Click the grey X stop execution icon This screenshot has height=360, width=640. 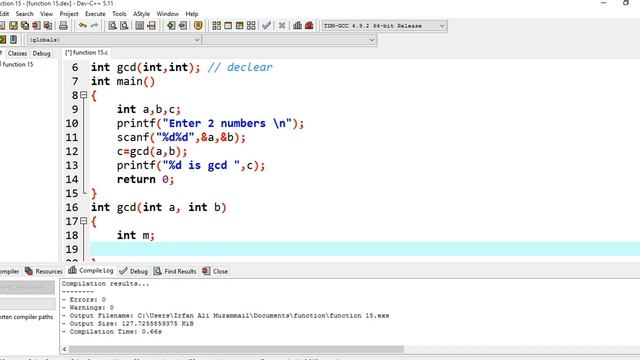(x=282, y=26)
